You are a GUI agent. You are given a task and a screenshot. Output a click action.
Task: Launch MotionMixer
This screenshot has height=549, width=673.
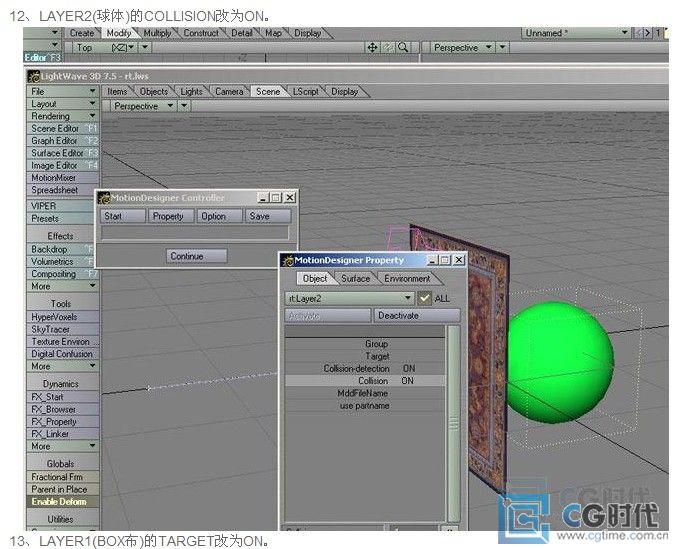63,178
